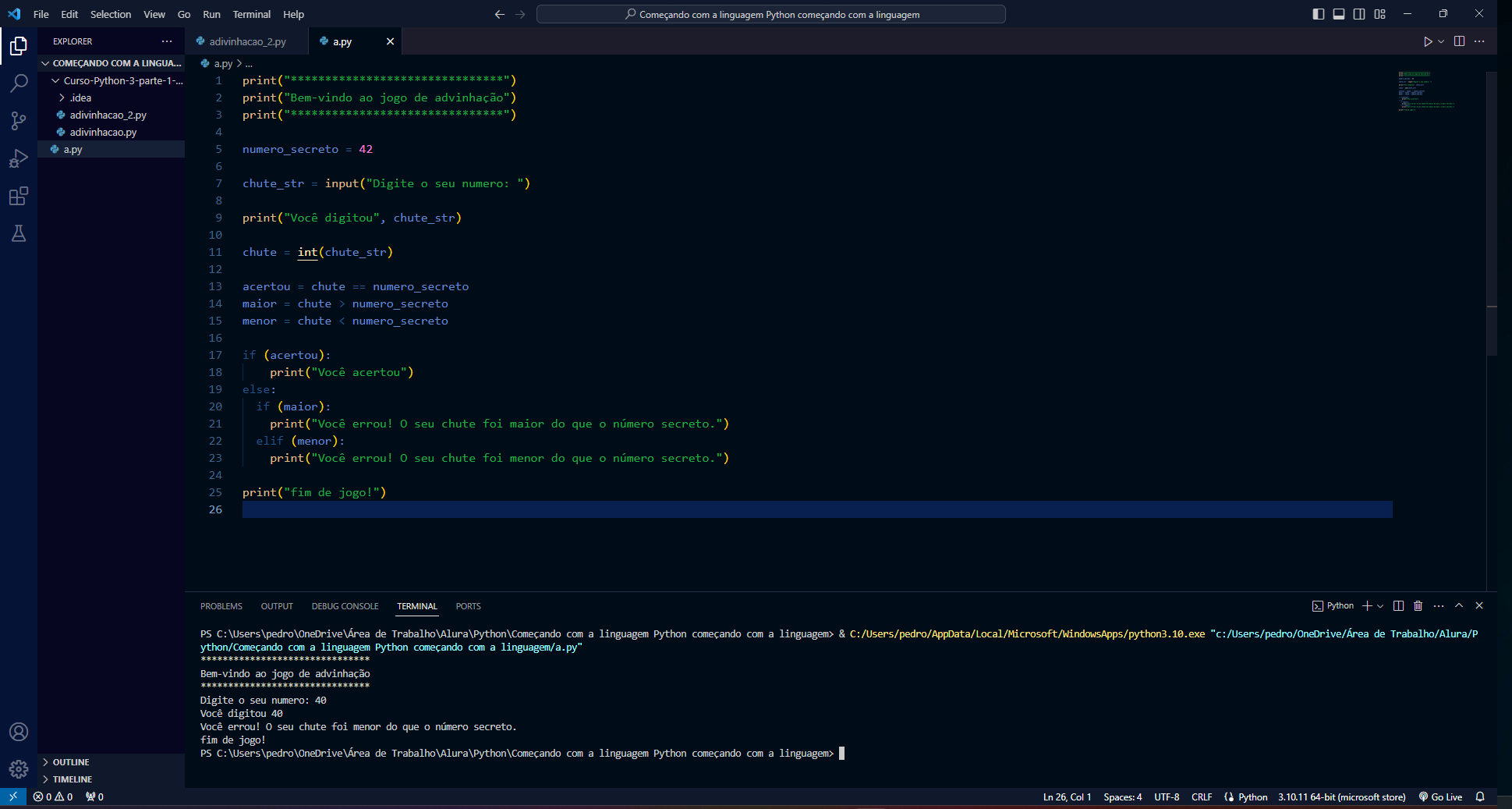Viewport: 1512px width, 809px height.
Task: Open errors and warnings count in status bar
Action: coord(53,797)
